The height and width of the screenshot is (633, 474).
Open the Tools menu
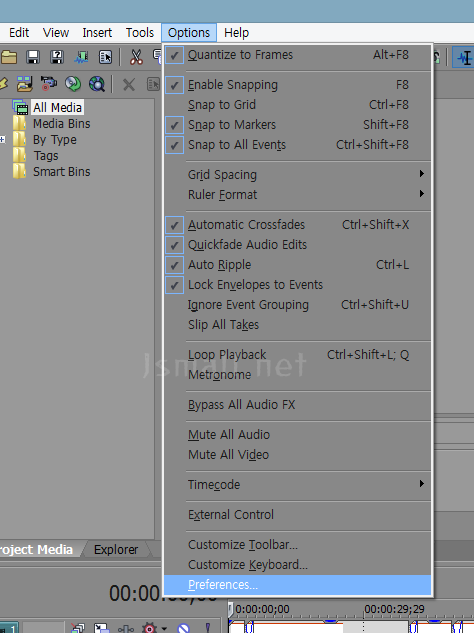tap(140, 33)
